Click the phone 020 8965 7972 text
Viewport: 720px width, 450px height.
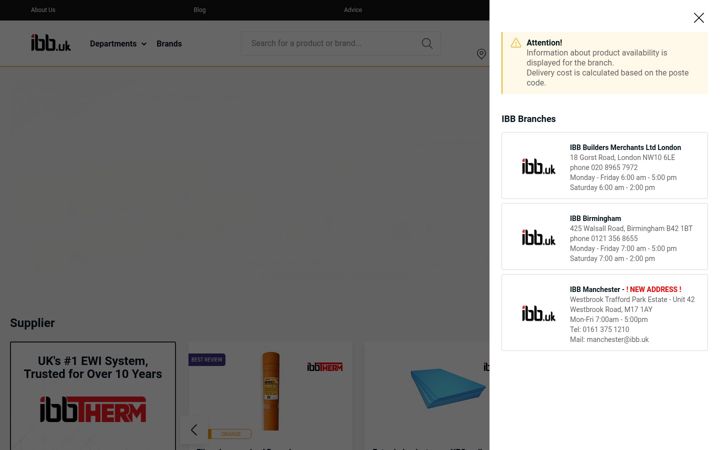click(x=603, y=168)
